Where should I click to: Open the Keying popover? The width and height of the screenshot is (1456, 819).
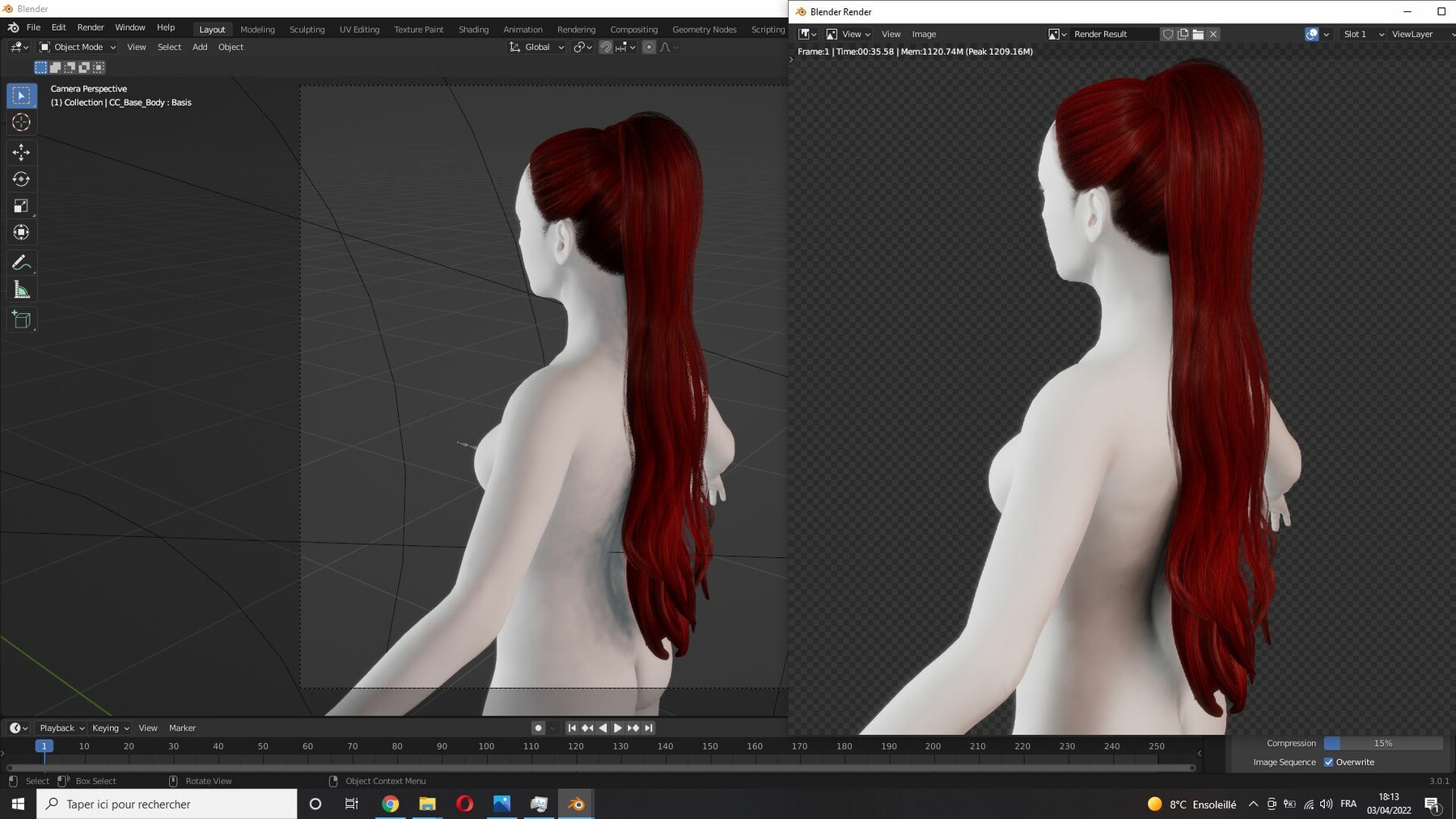[x=110, y=728]
